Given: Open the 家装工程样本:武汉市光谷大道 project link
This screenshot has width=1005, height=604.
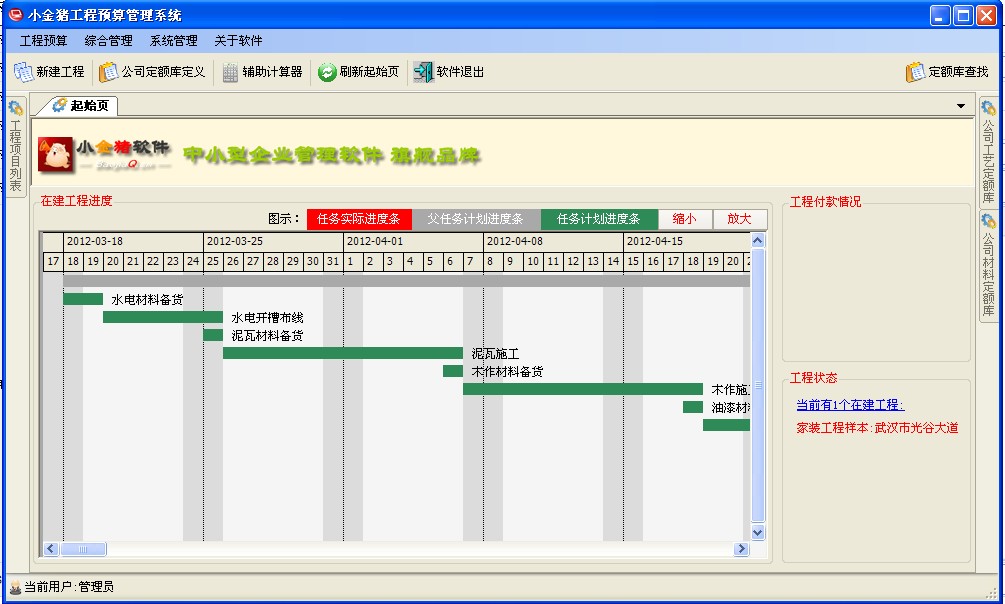Looking at the screenshot, I should pos(877,428).
